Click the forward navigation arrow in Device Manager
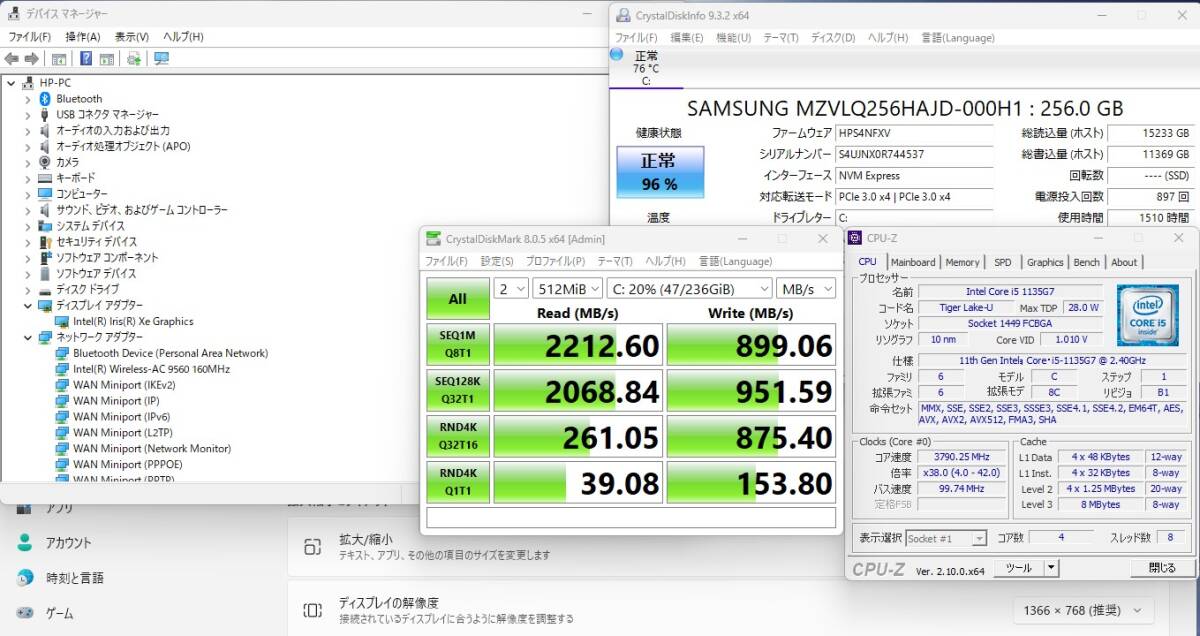The image size is (1200, 636). (x=32, y=58)
